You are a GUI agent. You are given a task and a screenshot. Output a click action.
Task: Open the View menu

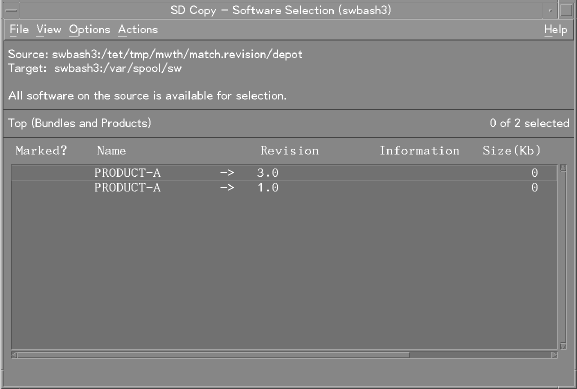49,29
